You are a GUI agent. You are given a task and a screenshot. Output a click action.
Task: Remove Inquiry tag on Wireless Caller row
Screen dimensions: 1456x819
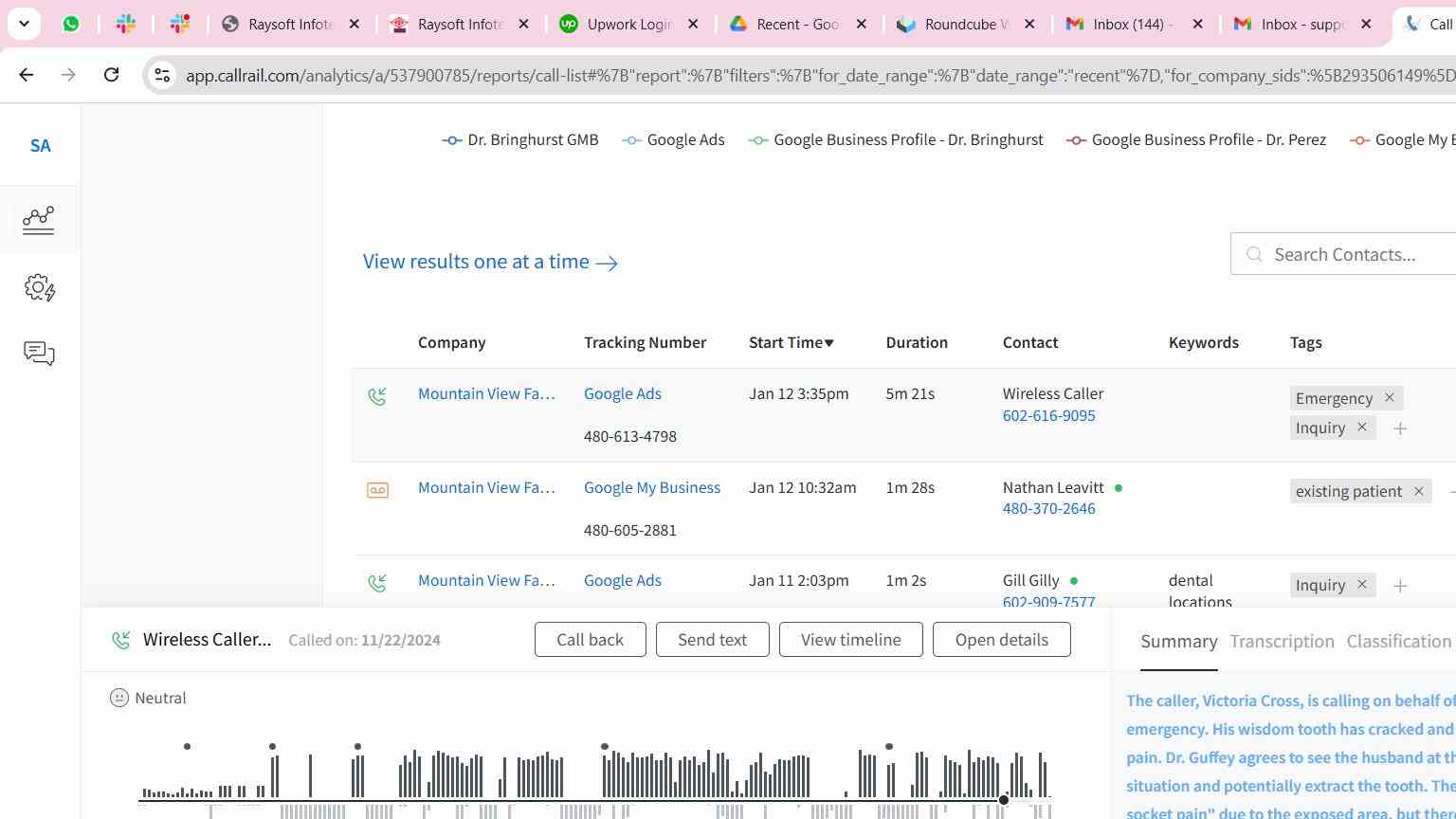(x=1362, y=428)
